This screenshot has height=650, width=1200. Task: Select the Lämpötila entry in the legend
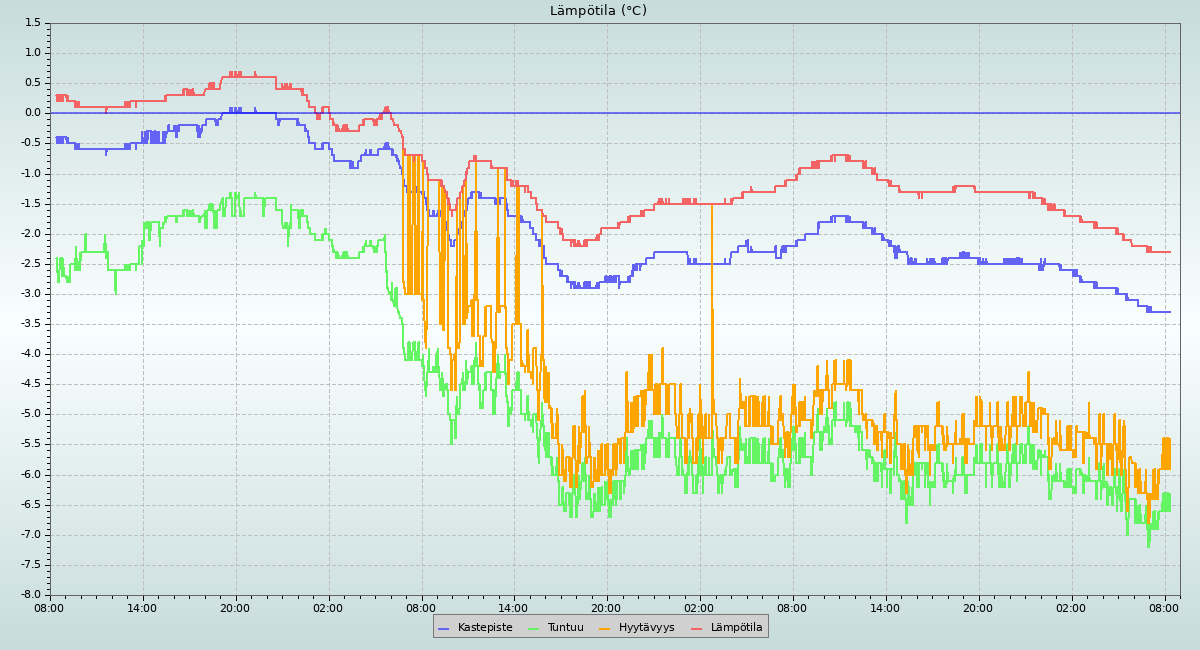click(x=736, y=627)
